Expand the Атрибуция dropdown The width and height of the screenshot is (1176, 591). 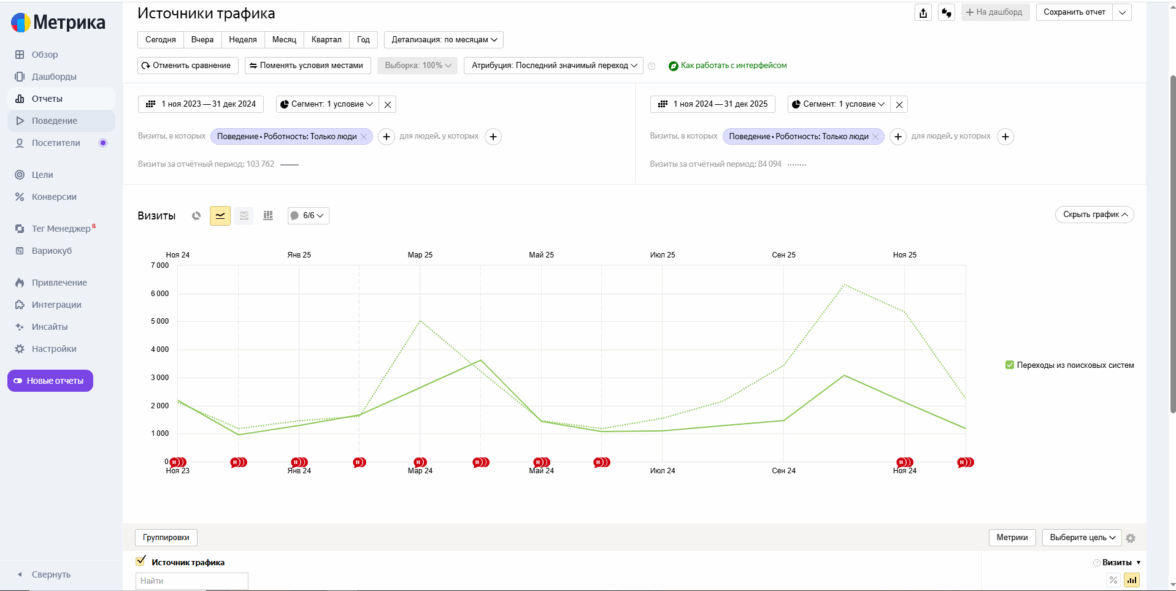[554, 65]
